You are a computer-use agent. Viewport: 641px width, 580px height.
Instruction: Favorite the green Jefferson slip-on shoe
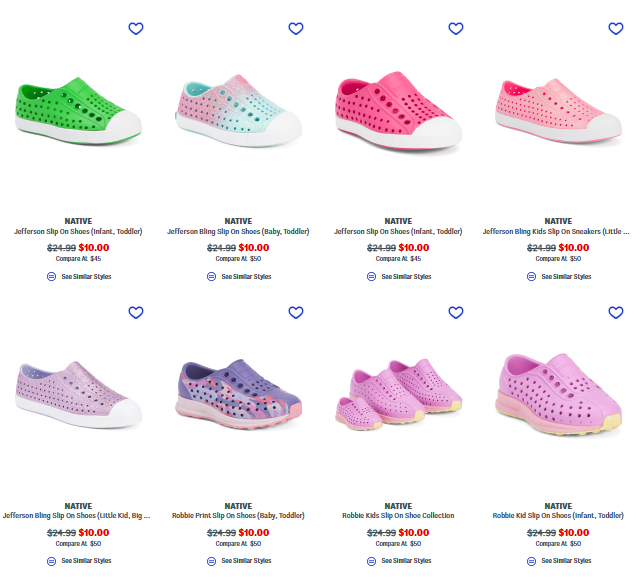[x=136, y=29]
